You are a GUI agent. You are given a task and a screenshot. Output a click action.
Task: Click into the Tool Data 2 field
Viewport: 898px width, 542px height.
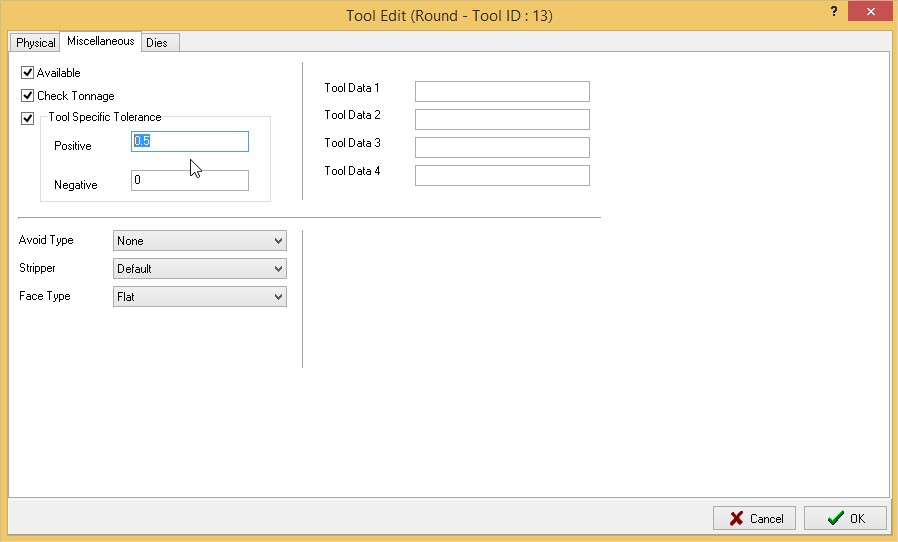[x=502, y=120]
